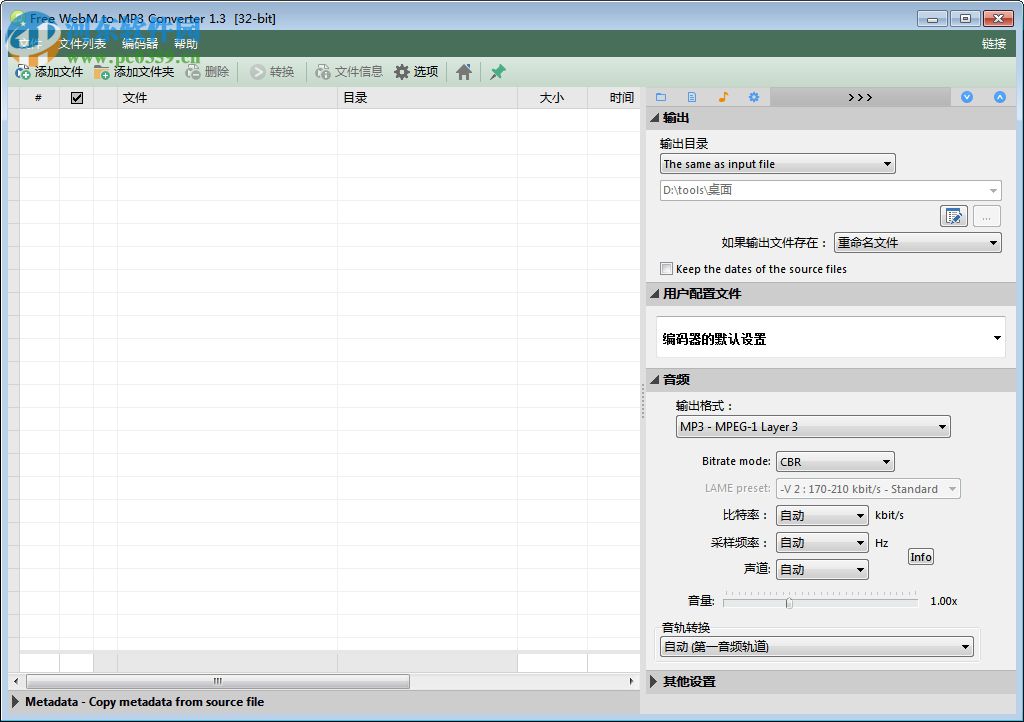
Task: Toggle the select-all checkbox in the file list header
Action: pyautogui.click(x=76, y=97)
